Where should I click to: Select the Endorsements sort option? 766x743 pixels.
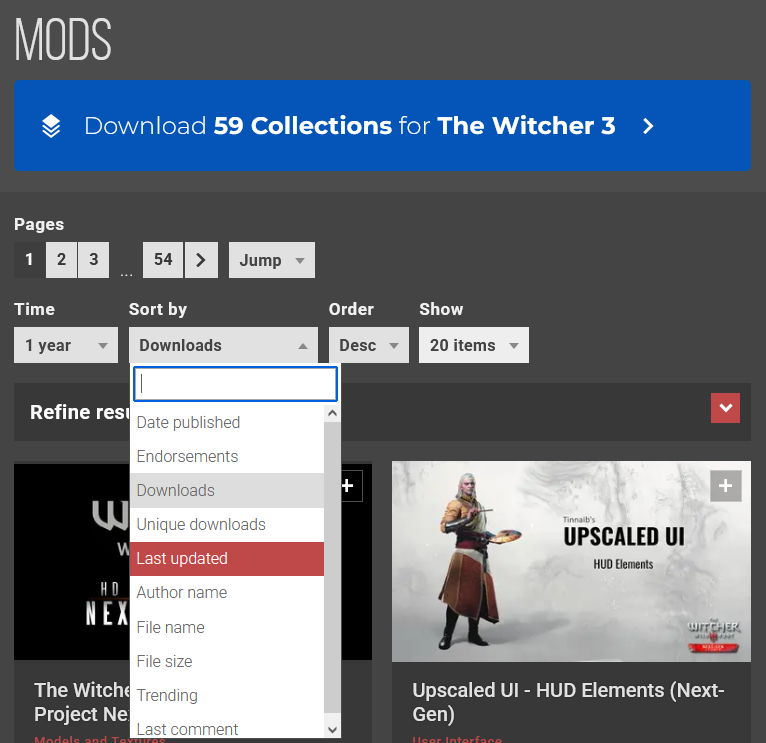pyautogui.click(x=227, y=456)
